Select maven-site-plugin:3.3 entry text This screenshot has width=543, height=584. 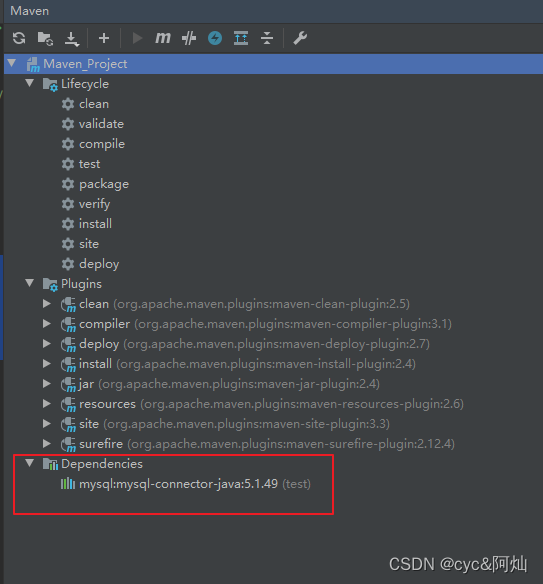[247, 424]
